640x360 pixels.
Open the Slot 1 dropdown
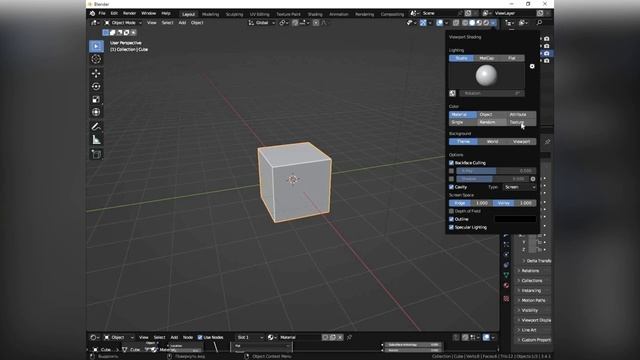[x=250, y=338]
